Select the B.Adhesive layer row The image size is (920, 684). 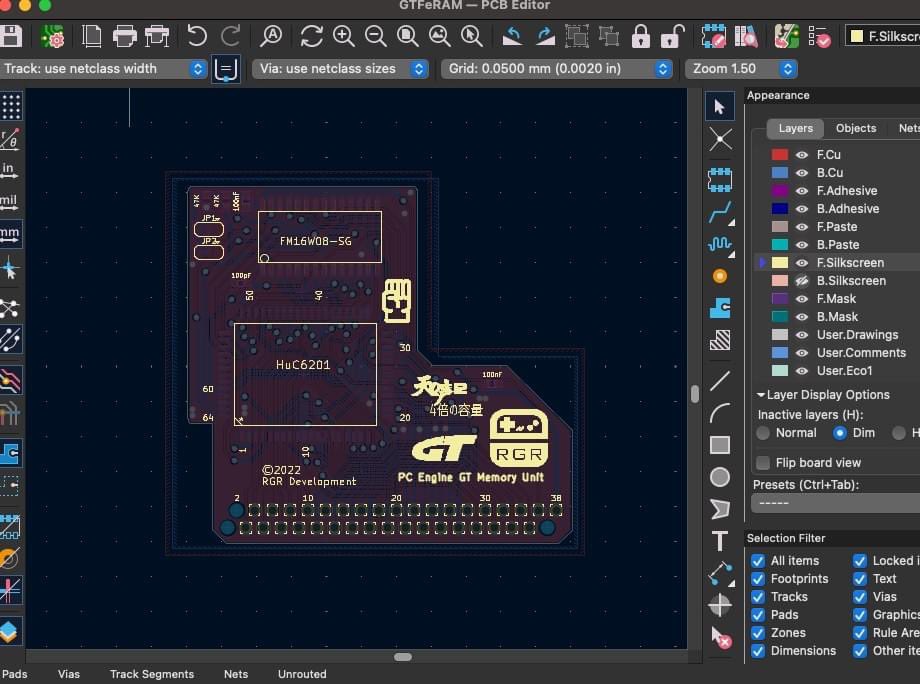tap(848, 209)
